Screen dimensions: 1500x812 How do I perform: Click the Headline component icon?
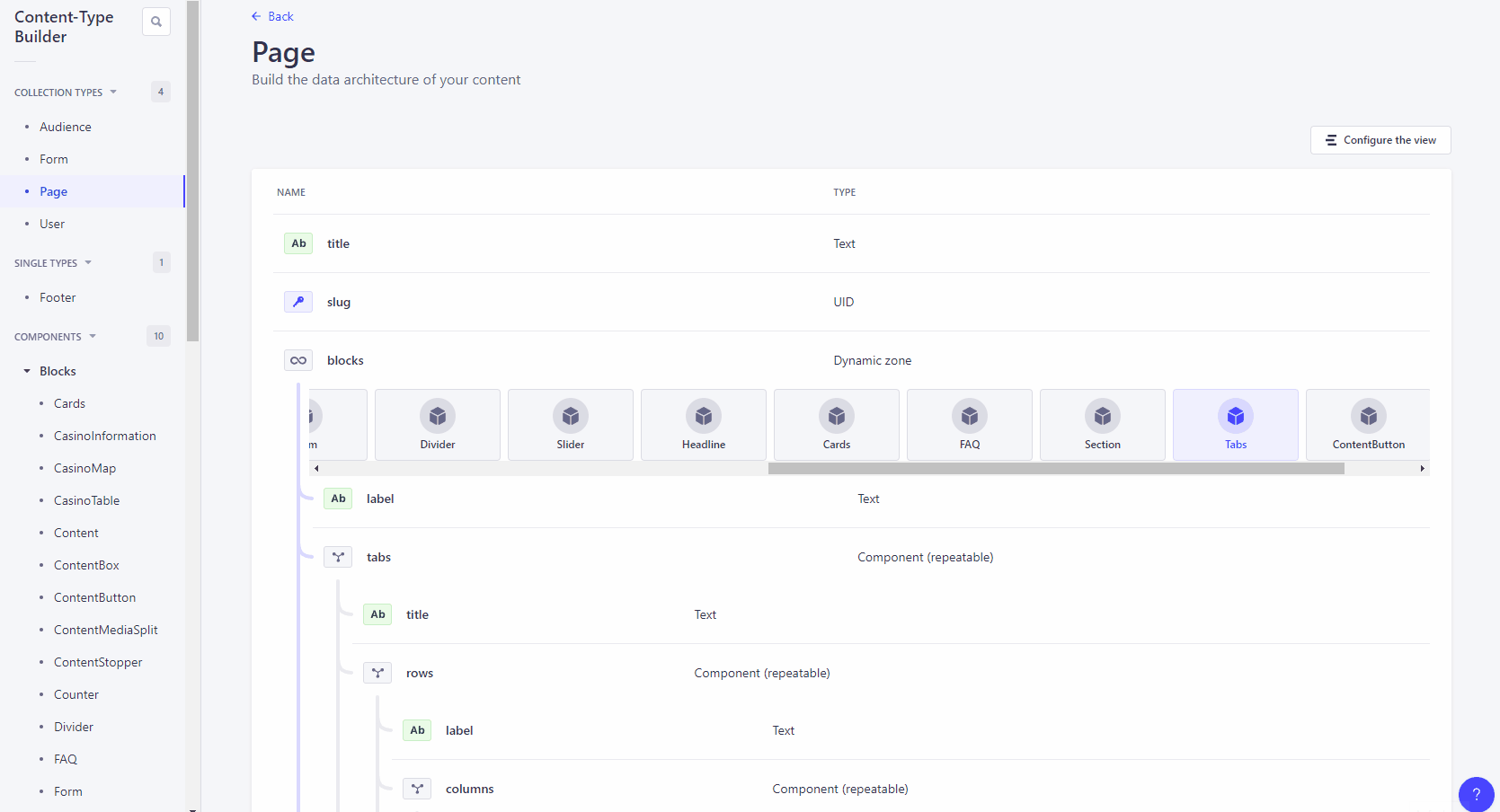(703, 416)
